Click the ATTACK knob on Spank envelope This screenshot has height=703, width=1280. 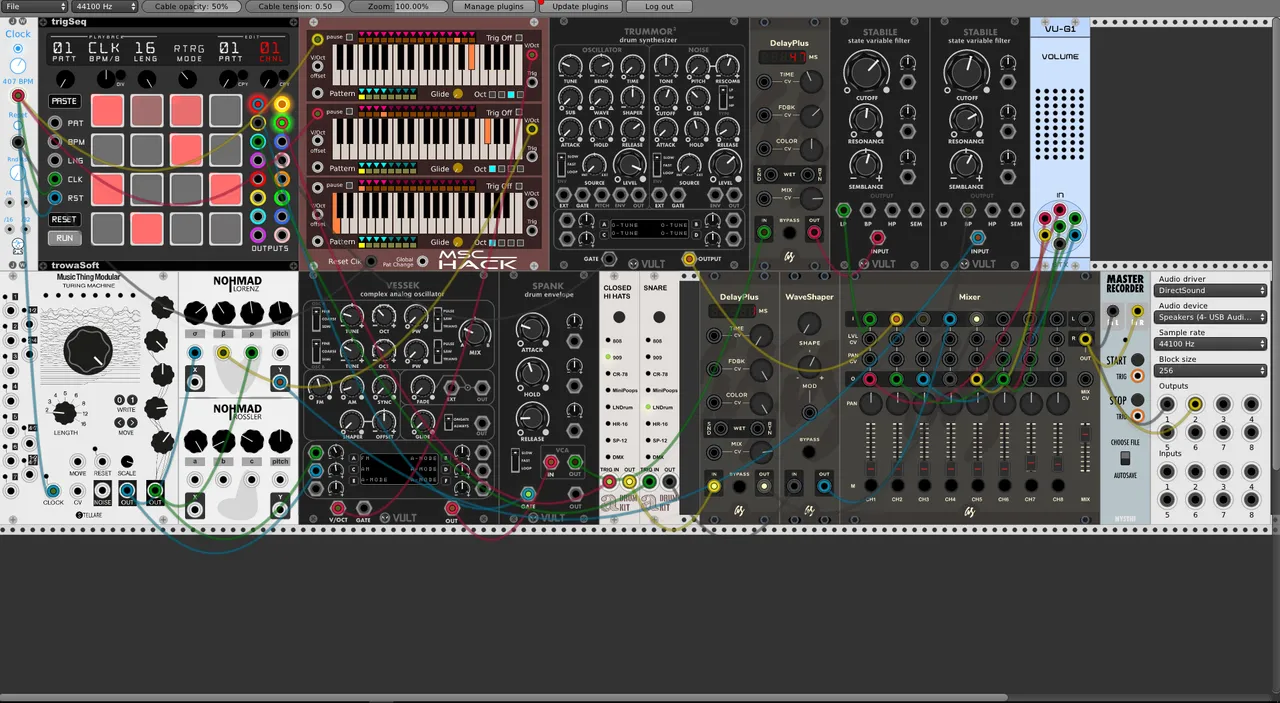pyautogui.click(x=533, y=327)
